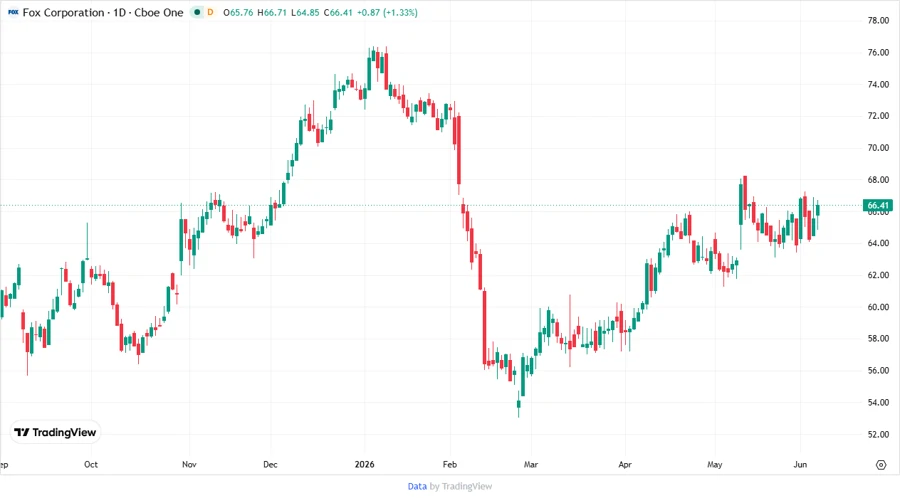Click the Nov time axis label

(x=189, y=464)
